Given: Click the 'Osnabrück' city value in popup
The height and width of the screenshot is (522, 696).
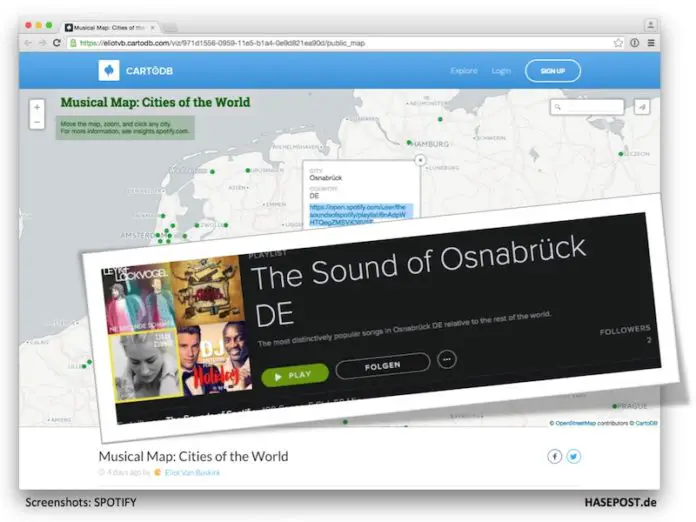Looking at the screenshot, I should 325,178.
